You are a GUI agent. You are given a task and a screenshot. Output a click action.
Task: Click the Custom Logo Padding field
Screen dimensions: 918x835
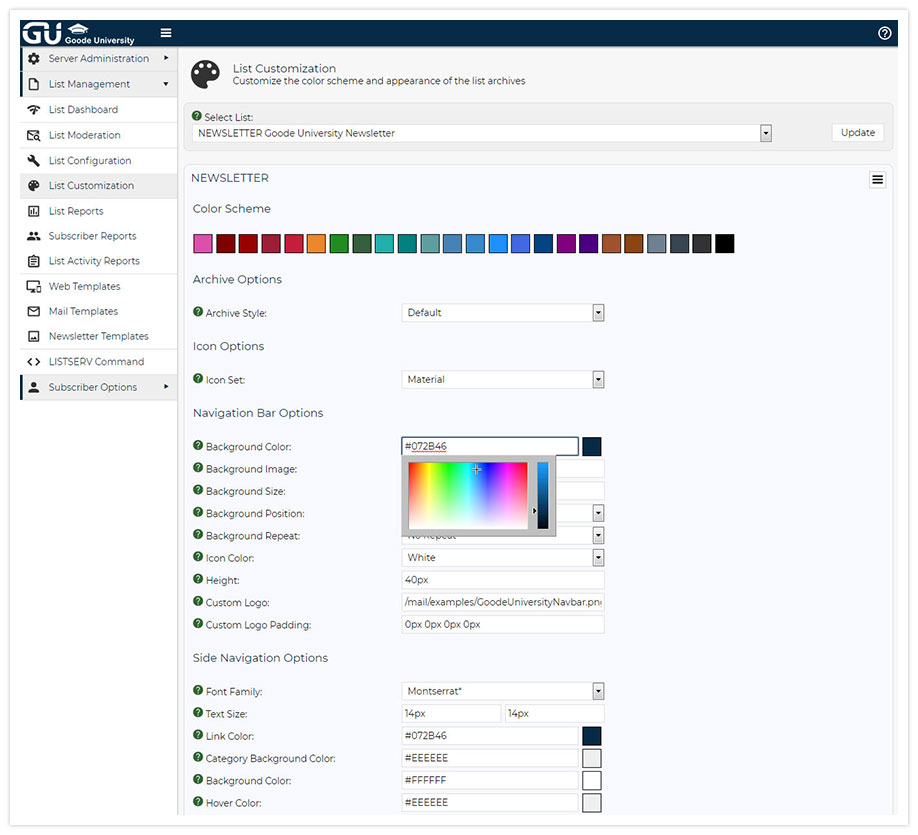tap(503, 624)
